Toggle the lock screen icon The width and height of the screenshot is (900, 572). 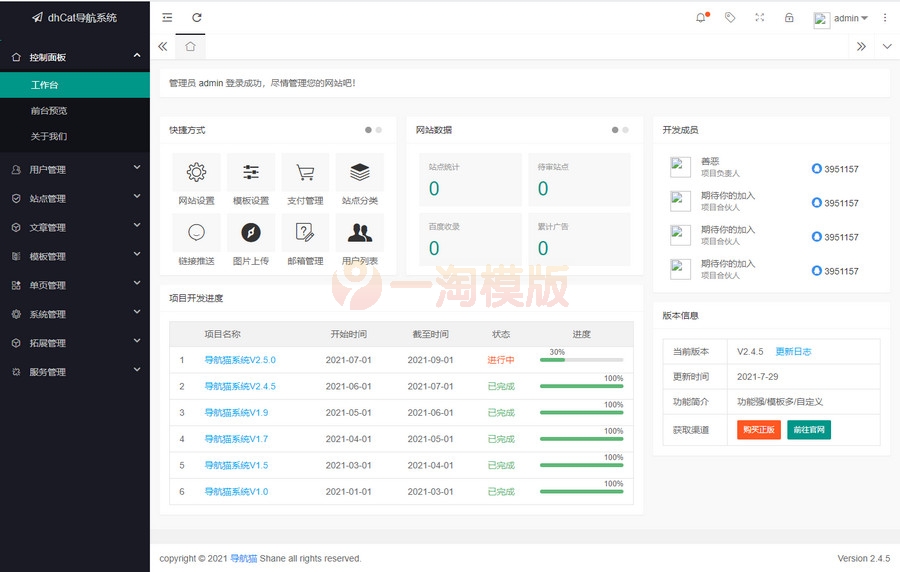pyautogui.click(x=789, y=18)
